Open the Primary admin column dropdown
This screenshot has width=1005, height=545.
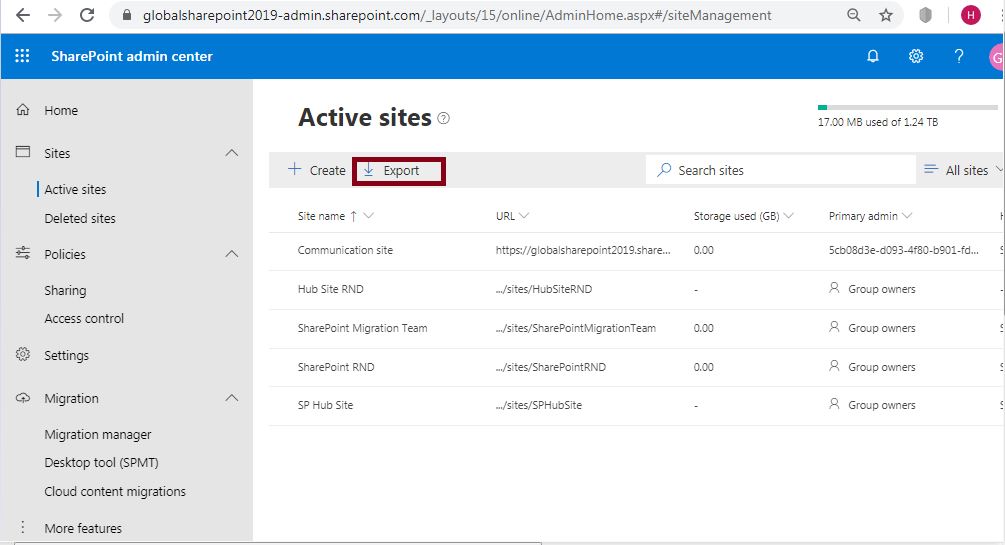pyautogui.click(x=907, y=216)
